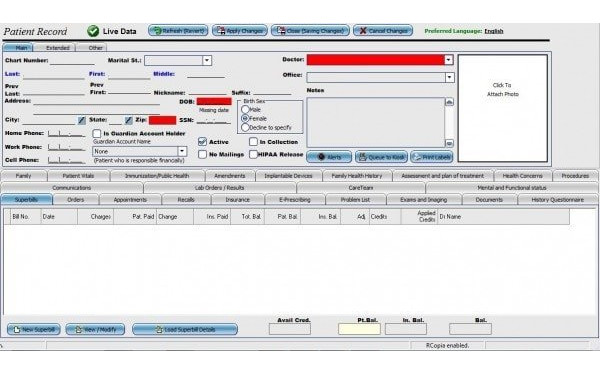The height and width of the screenshot is (375, 600).
Task: Expand the red Doctor dropdown
Action: (x=448, y=60)
